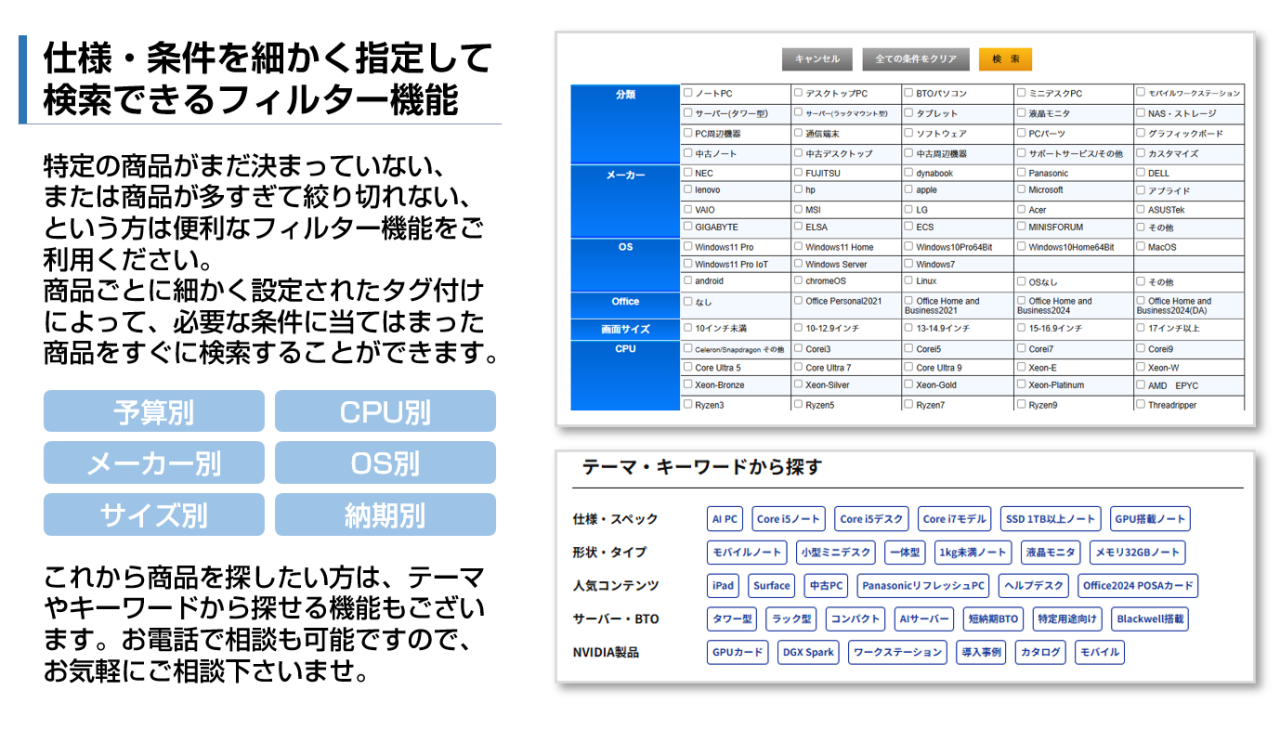
Task: Check the 17インチ以上 screen size option
Action: [x=1141, y=328]
